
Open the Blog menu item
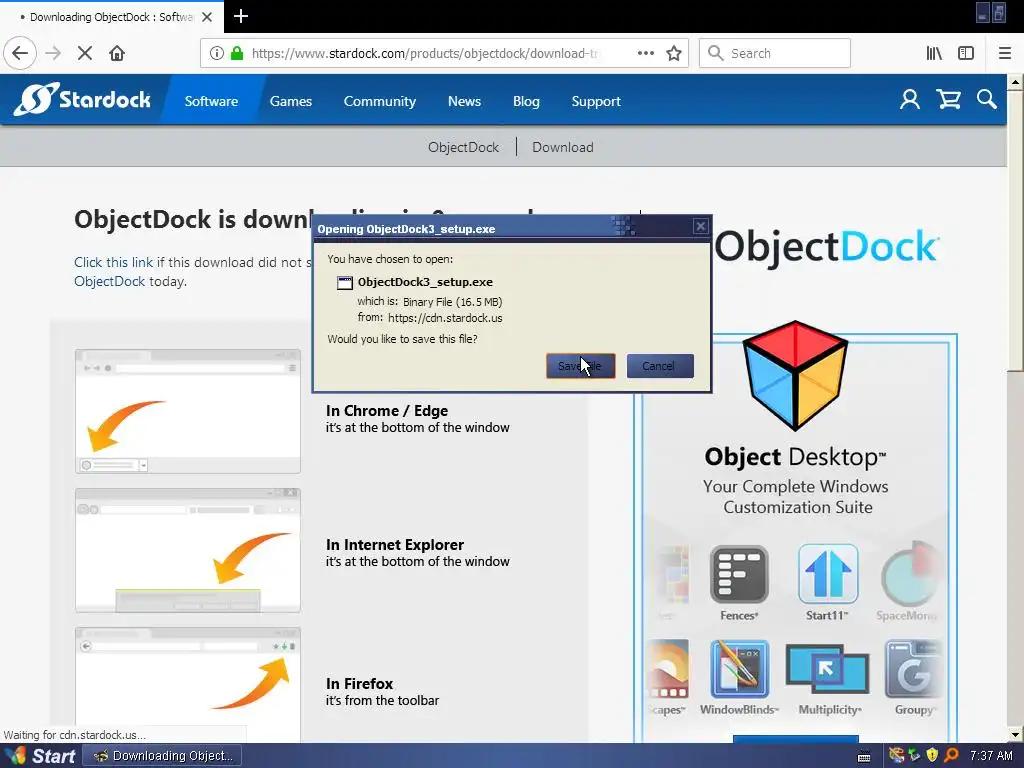(526, 101)
